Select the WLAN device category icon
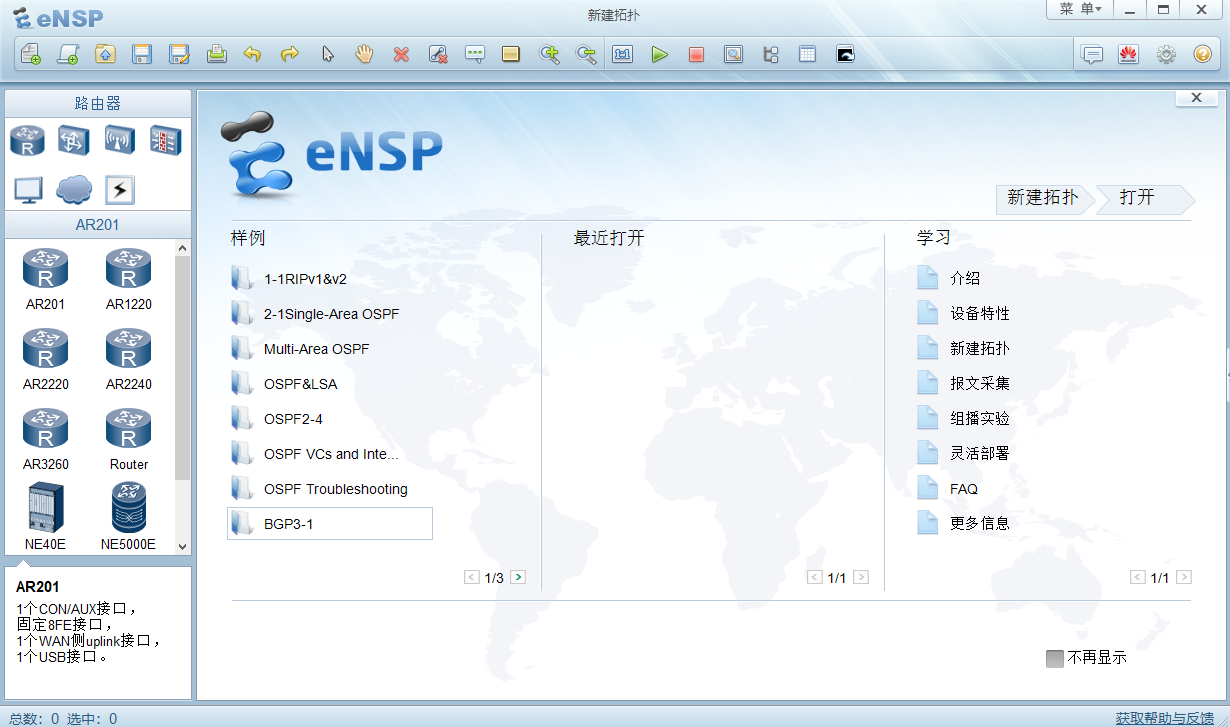Viewport: 1230px width, 727px height. [x=120, y=141]
